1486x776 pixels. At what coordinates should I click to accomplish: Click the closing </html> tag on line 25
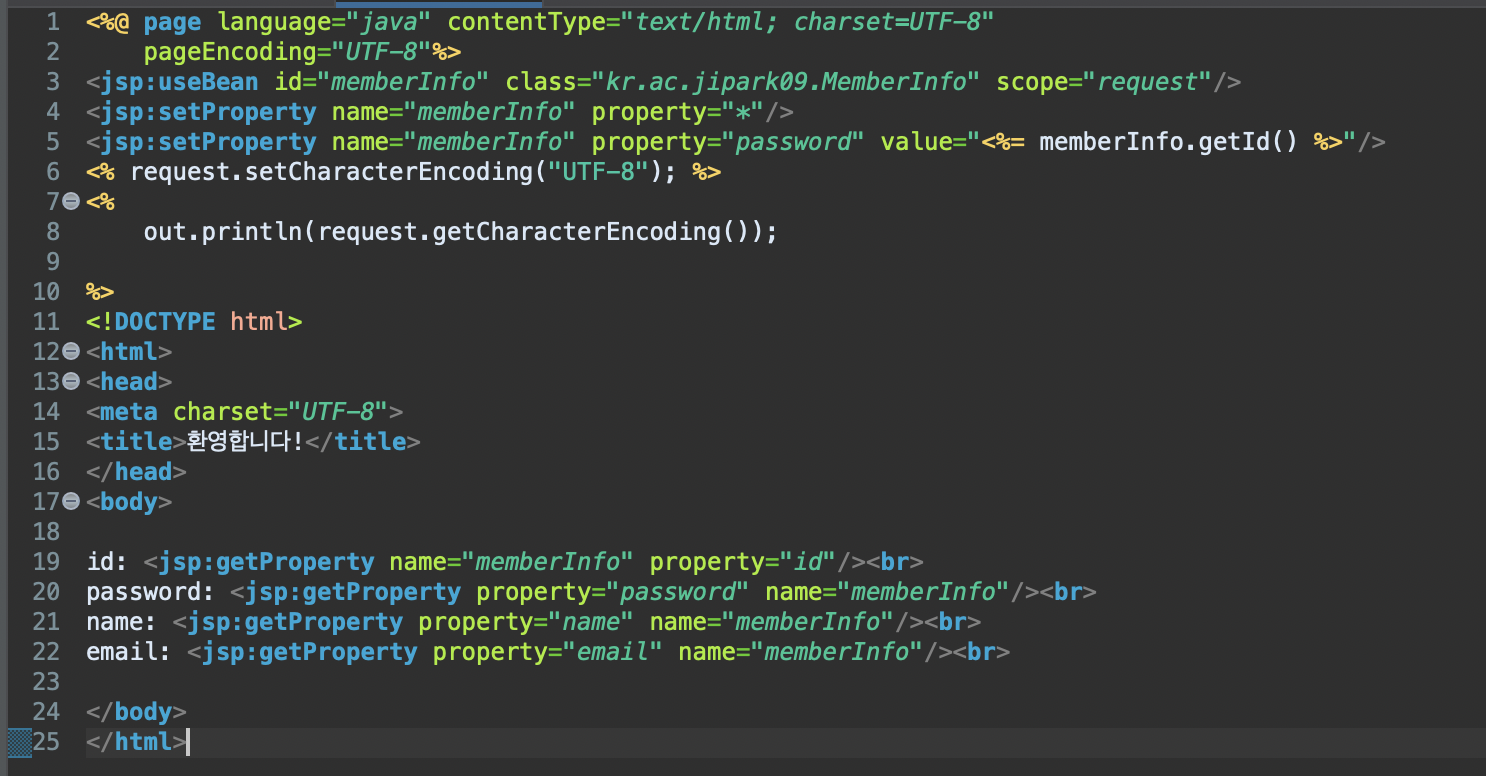tap(136, 741)
